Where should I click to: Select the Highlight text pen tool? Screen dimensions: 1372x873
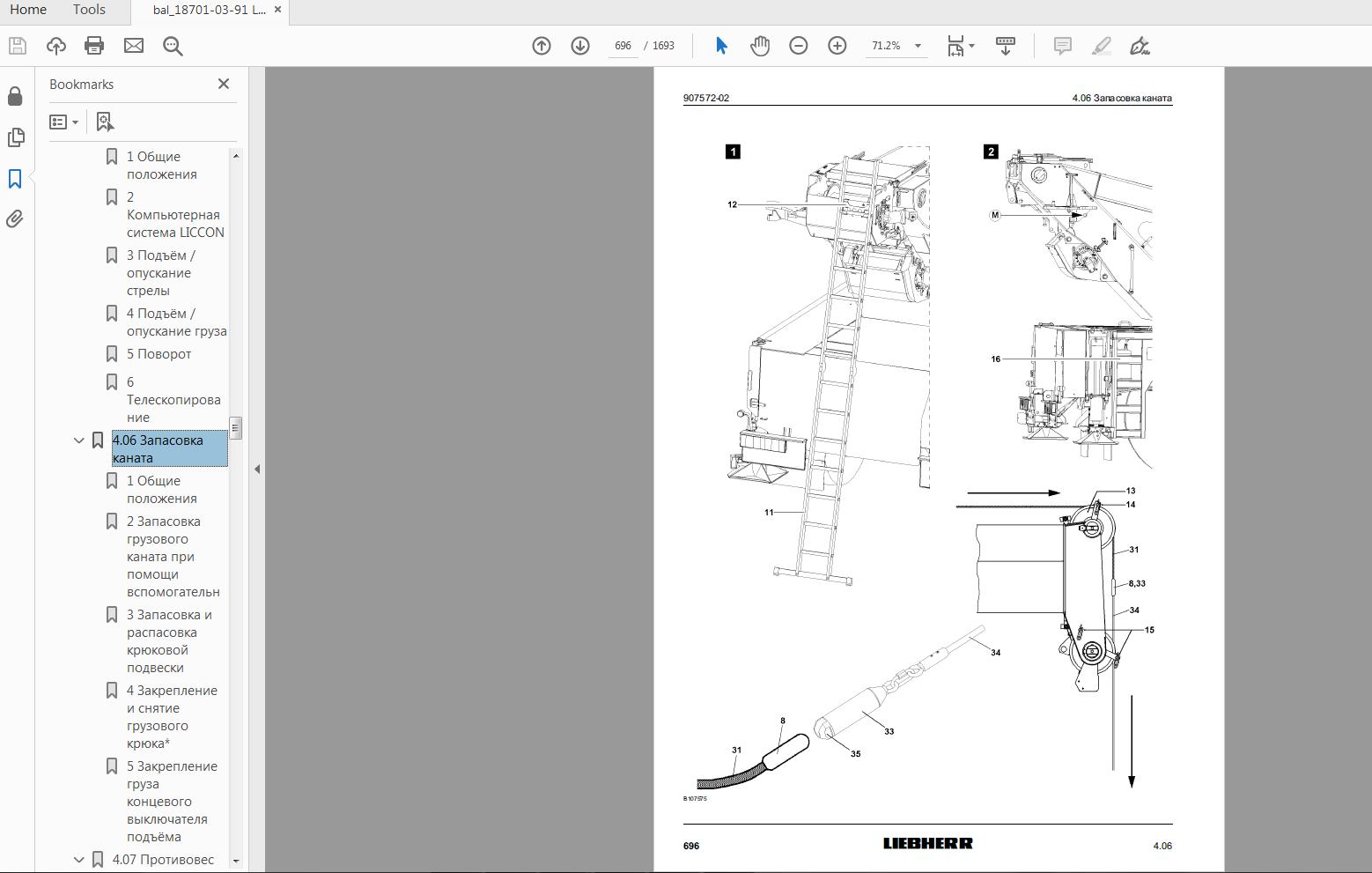(x=1101, y=46)
